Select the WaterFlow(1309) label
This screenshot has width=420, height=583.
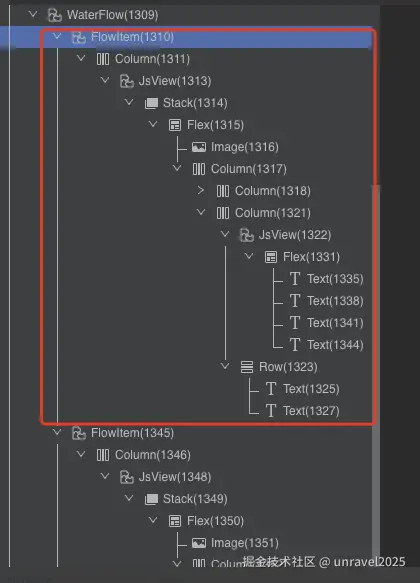pos(113,15)
